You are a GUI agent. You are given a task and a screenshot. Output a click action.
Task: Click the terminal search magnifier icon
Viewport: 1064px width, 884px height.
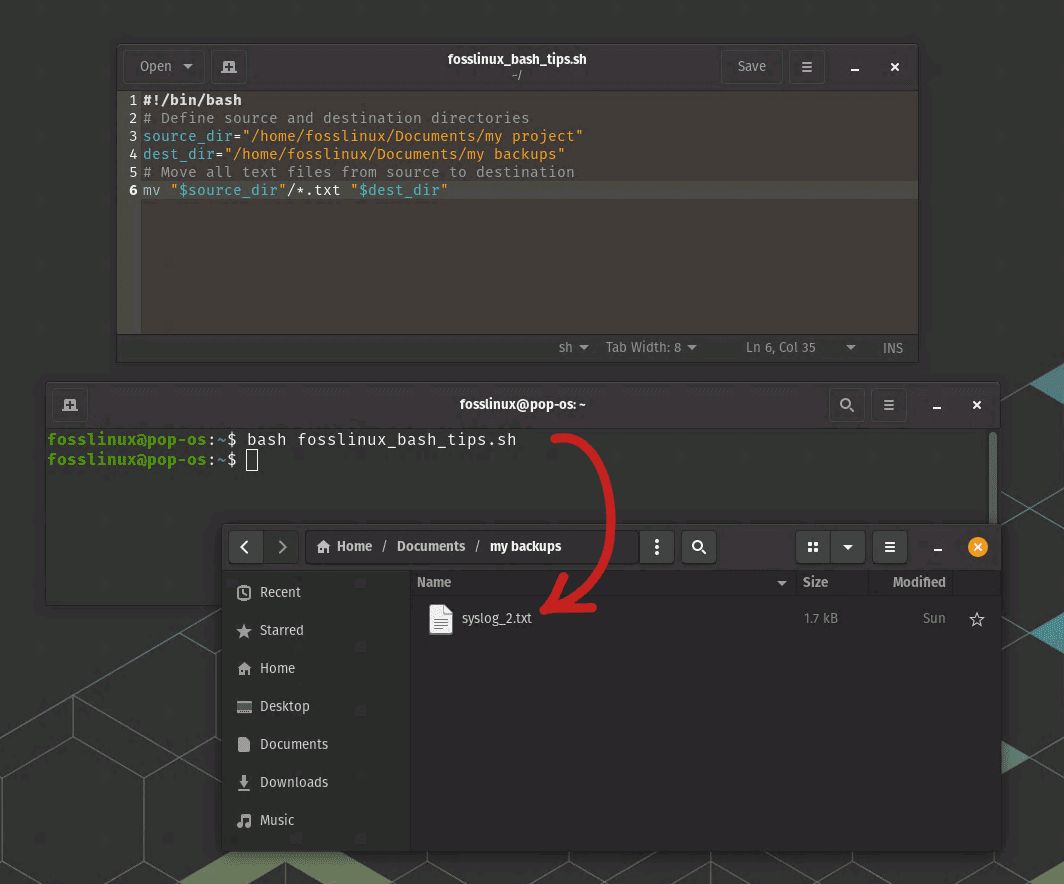[x=847, y=405]
